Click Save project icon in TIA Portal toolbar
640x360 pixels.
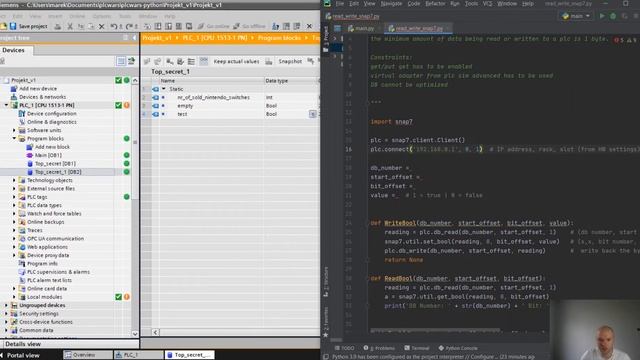point(13,26)
